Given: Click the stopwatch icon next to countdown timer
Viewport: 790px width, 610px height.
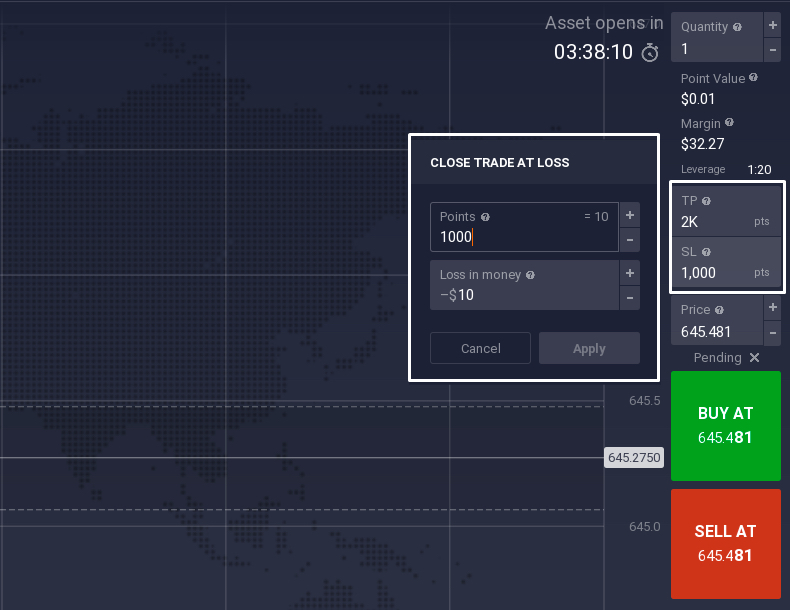Looking at the screenshot, I should point(650,52).
